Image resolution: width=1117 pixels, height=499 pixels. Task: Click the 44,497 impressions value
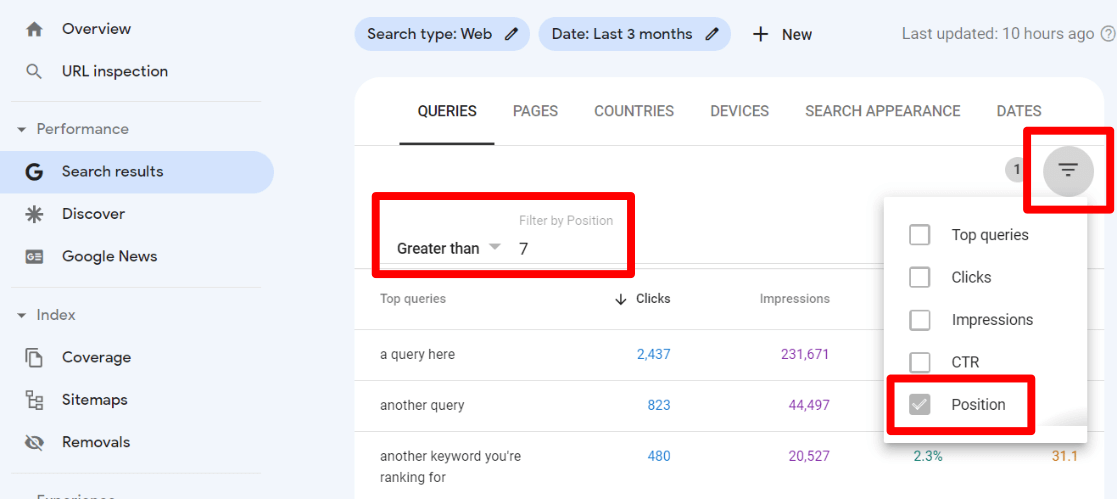point(809,406)
